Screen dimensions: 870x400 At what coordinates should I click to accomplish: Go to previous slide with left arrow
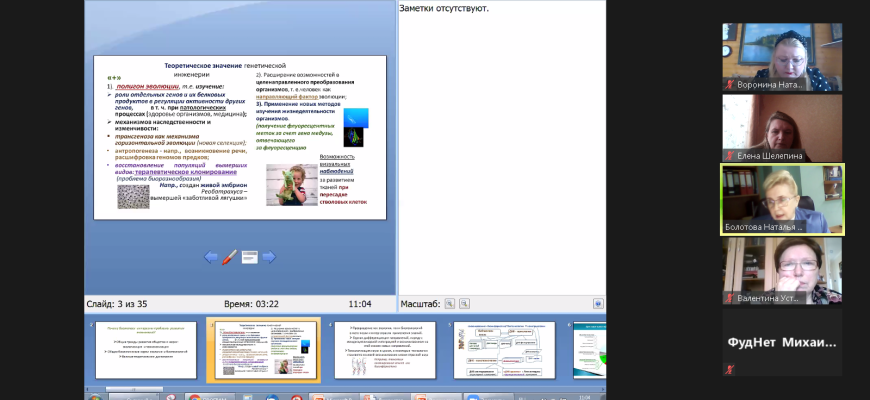coord(211,257)
